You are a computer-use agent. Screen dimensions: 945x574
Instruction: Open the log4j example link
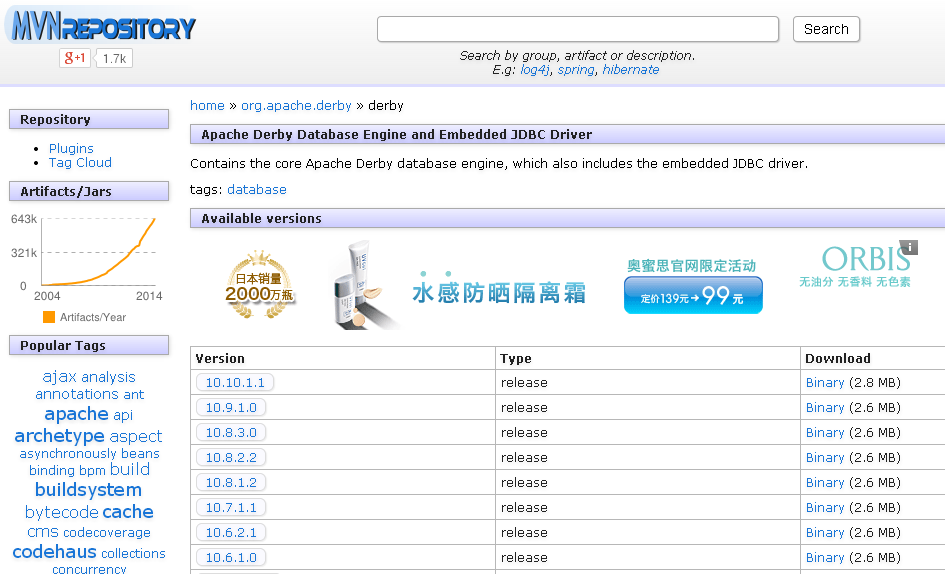click(535, 69)
